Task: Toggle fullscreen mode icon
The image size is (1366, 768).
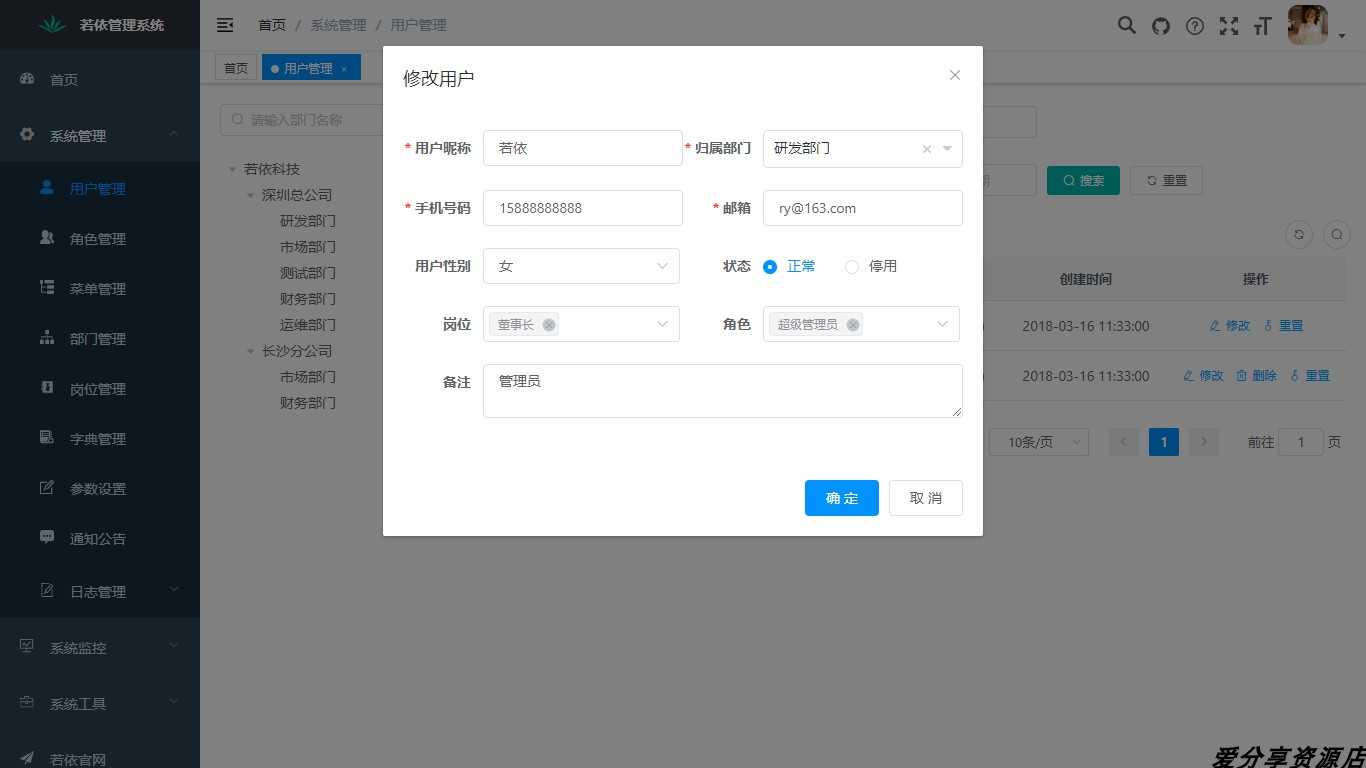Action: [1229, 26]
